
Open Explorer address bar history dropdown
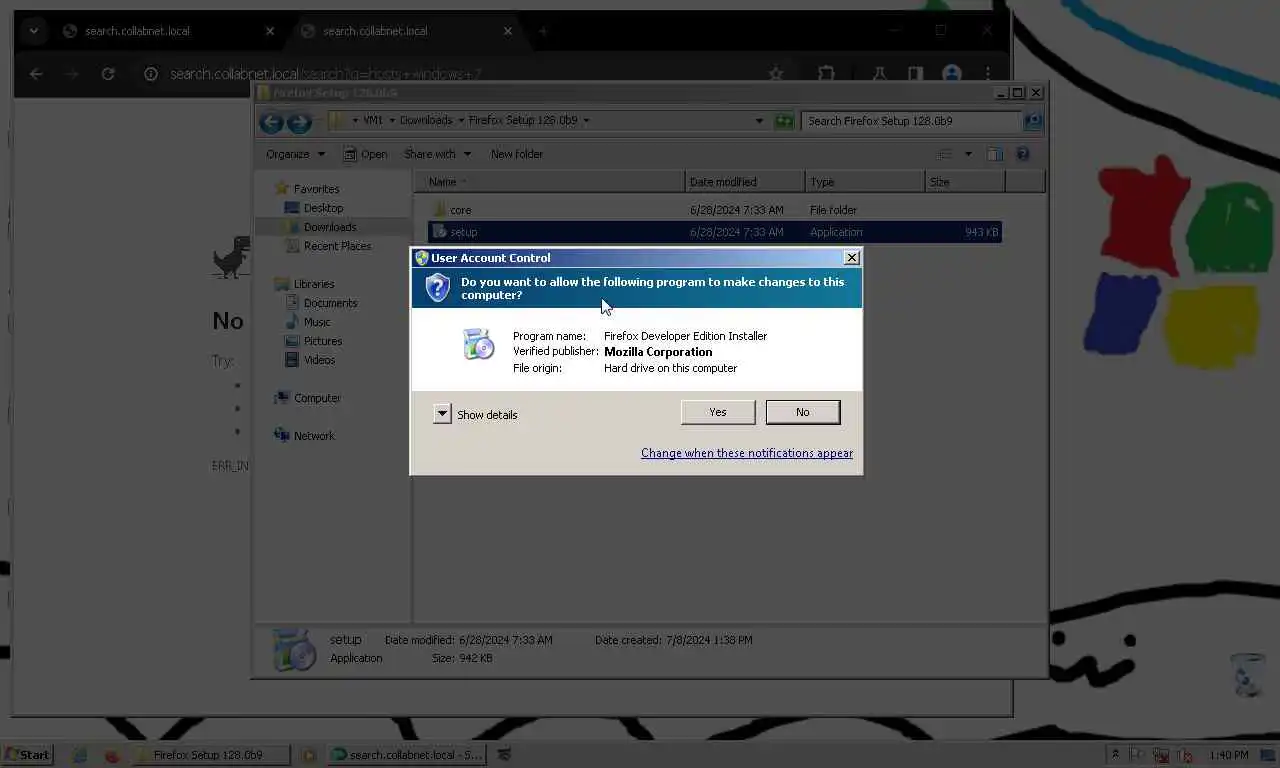[759, 121]
